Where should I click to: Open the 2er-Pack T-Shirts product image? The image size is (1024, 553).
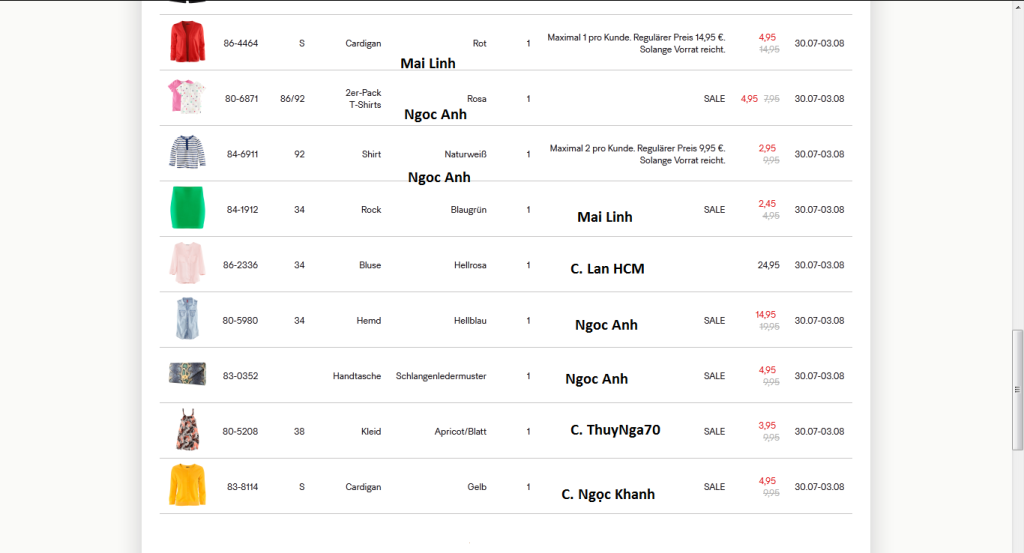pos(187,97)
